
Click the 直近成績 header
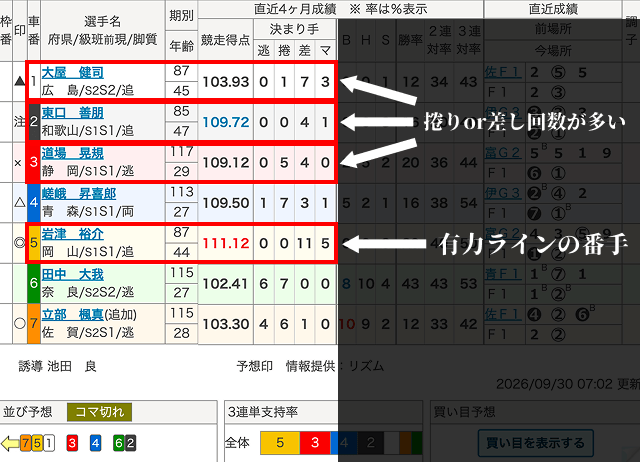click(553, 9)
